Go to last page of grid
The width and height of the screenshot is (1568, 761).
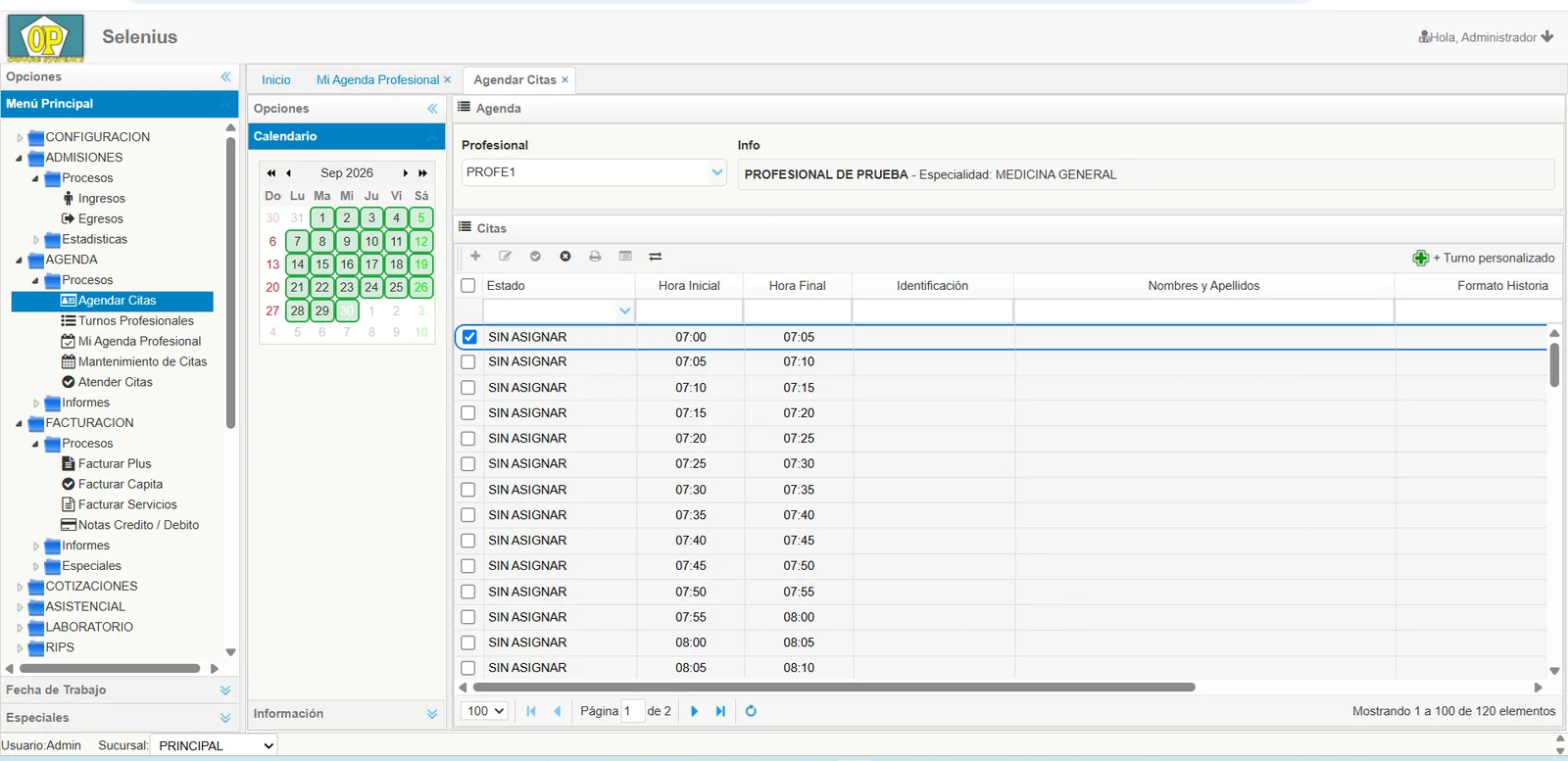[x=720, y=711]
